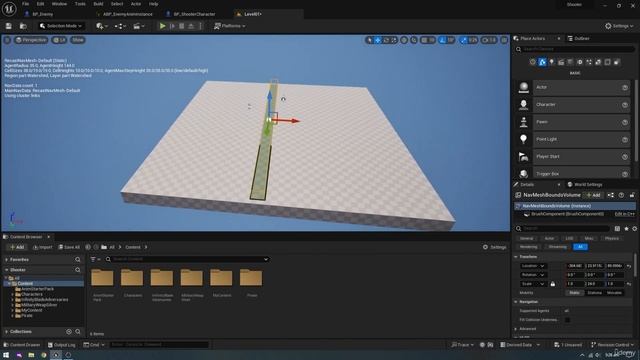
Task: Click the Search Classes field in Place Actors
Action: [575, 49]
